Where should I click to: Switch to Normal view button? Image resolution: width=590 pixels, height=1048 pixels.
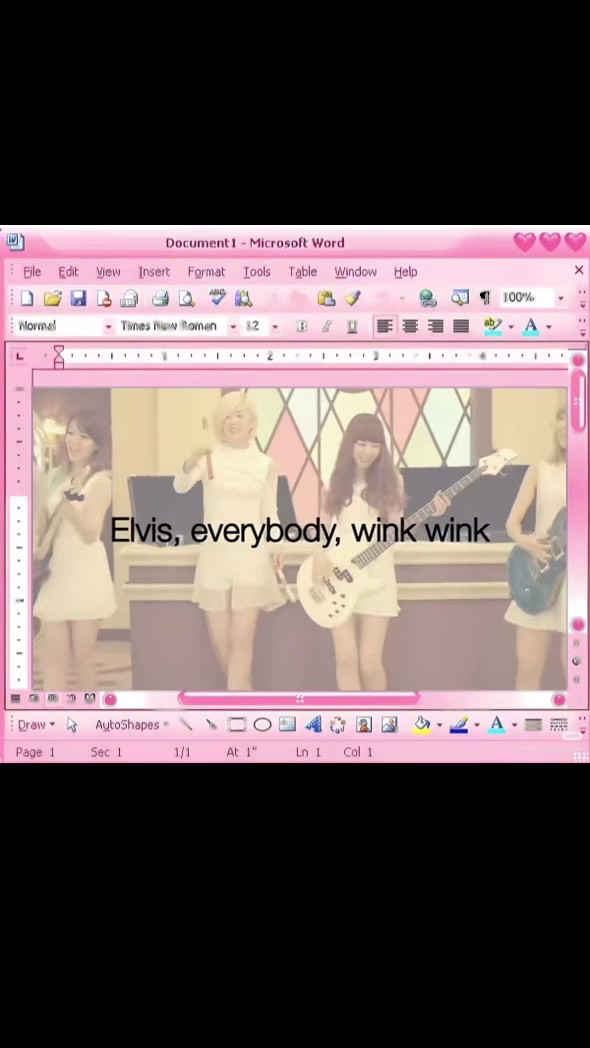tap(15, 698)
